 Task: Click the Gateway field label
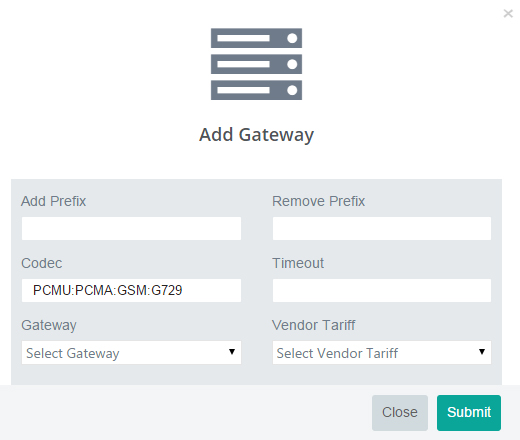tap(49, 325)
